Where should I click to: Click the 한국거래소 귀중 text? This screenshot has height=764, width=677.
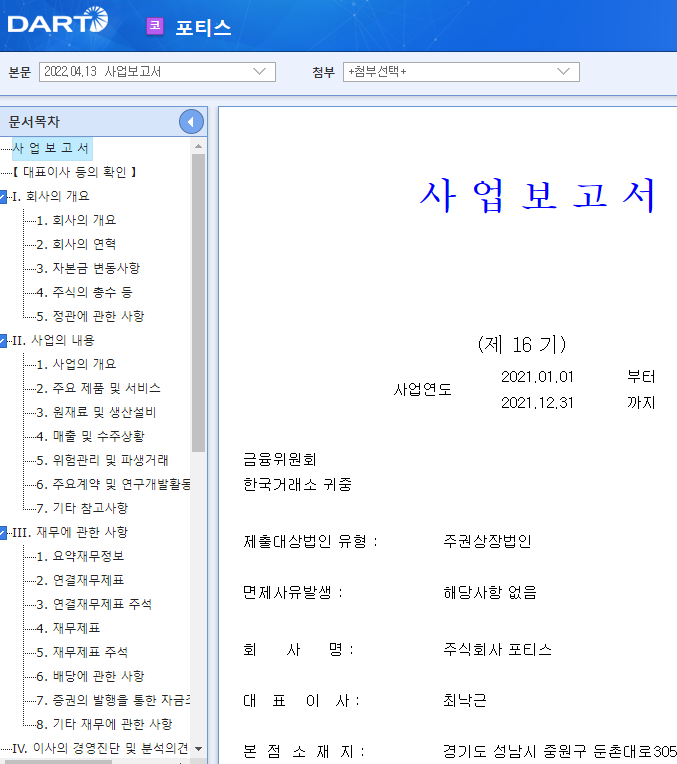pyautogui.click(x=297, y=485)
